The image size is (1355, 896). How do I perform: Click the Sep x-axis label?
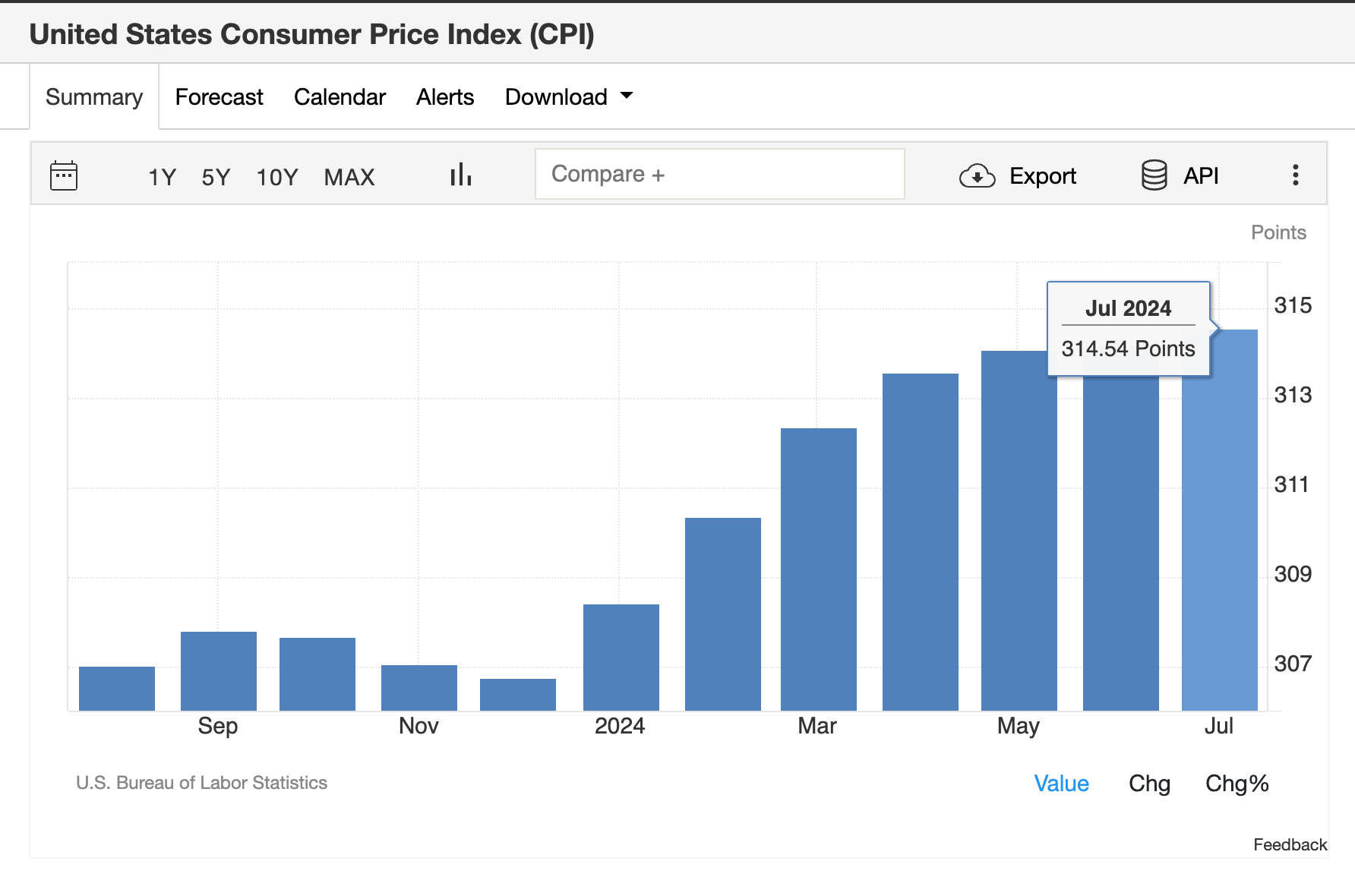pos(218,726)
